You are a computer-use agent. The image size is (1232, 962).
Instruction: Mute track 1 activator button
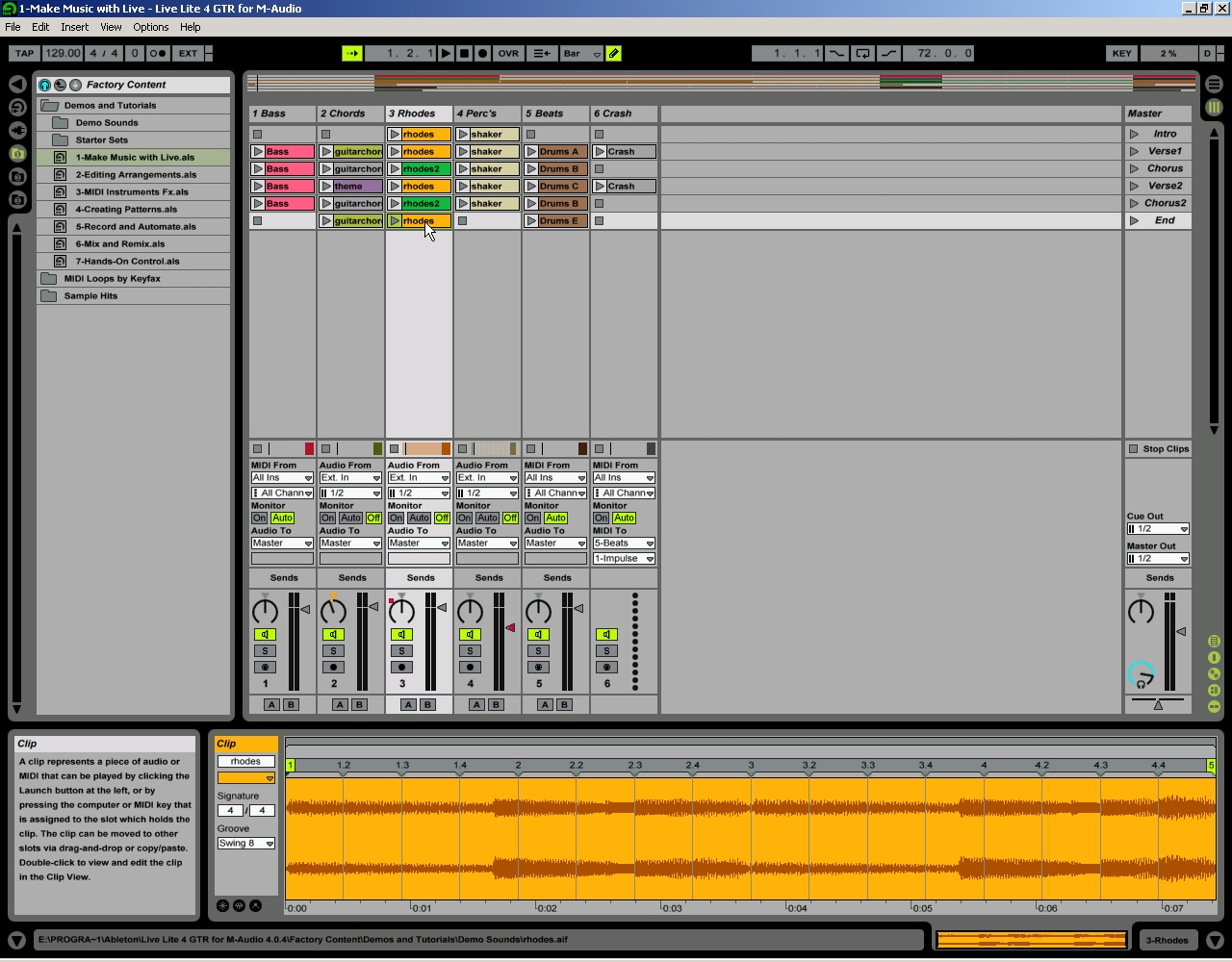point(265,635)
